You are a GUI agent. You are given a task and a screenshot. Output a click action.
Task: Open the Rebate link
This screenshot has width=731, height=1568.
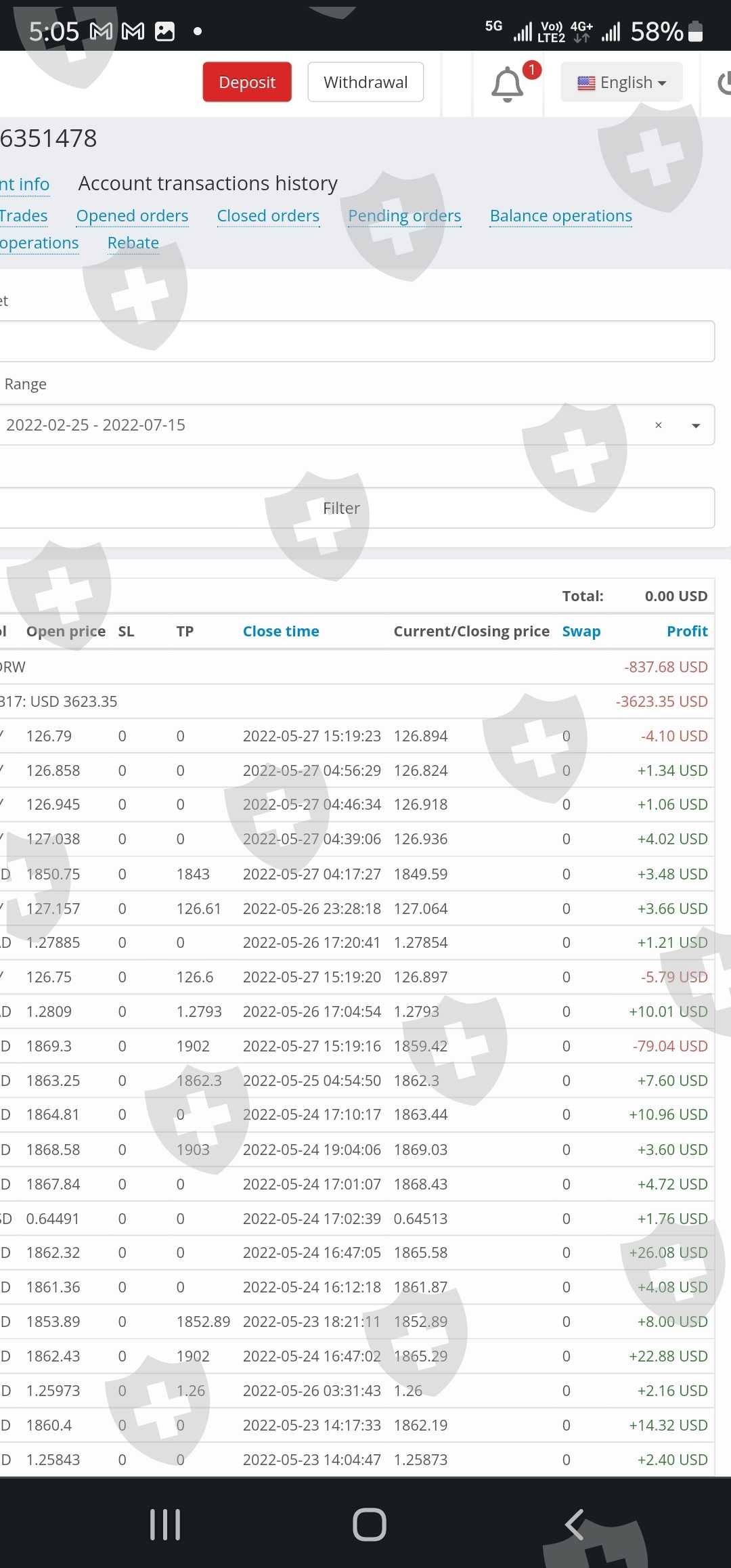[x=133, y=243]
